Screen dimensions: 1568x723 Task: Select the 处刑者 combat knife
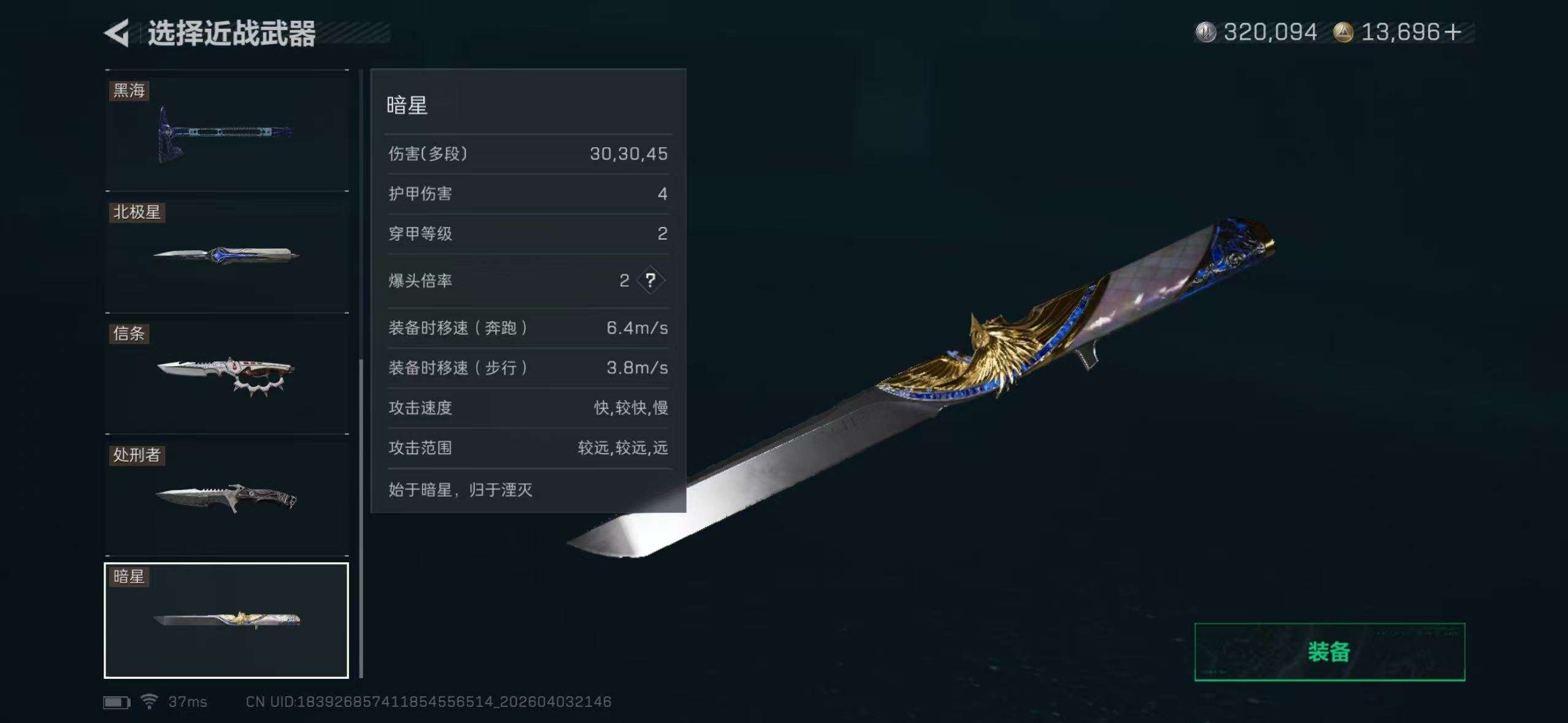click(226, 495)
